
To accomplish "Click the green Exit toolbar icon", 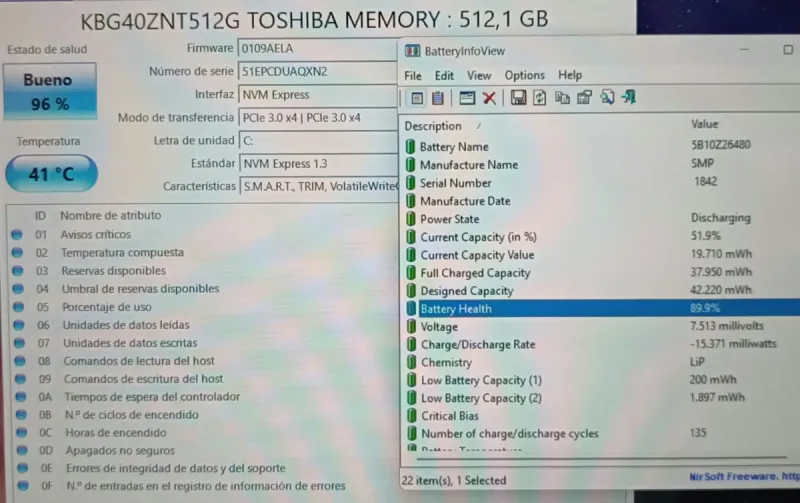I will click(629, 97).
